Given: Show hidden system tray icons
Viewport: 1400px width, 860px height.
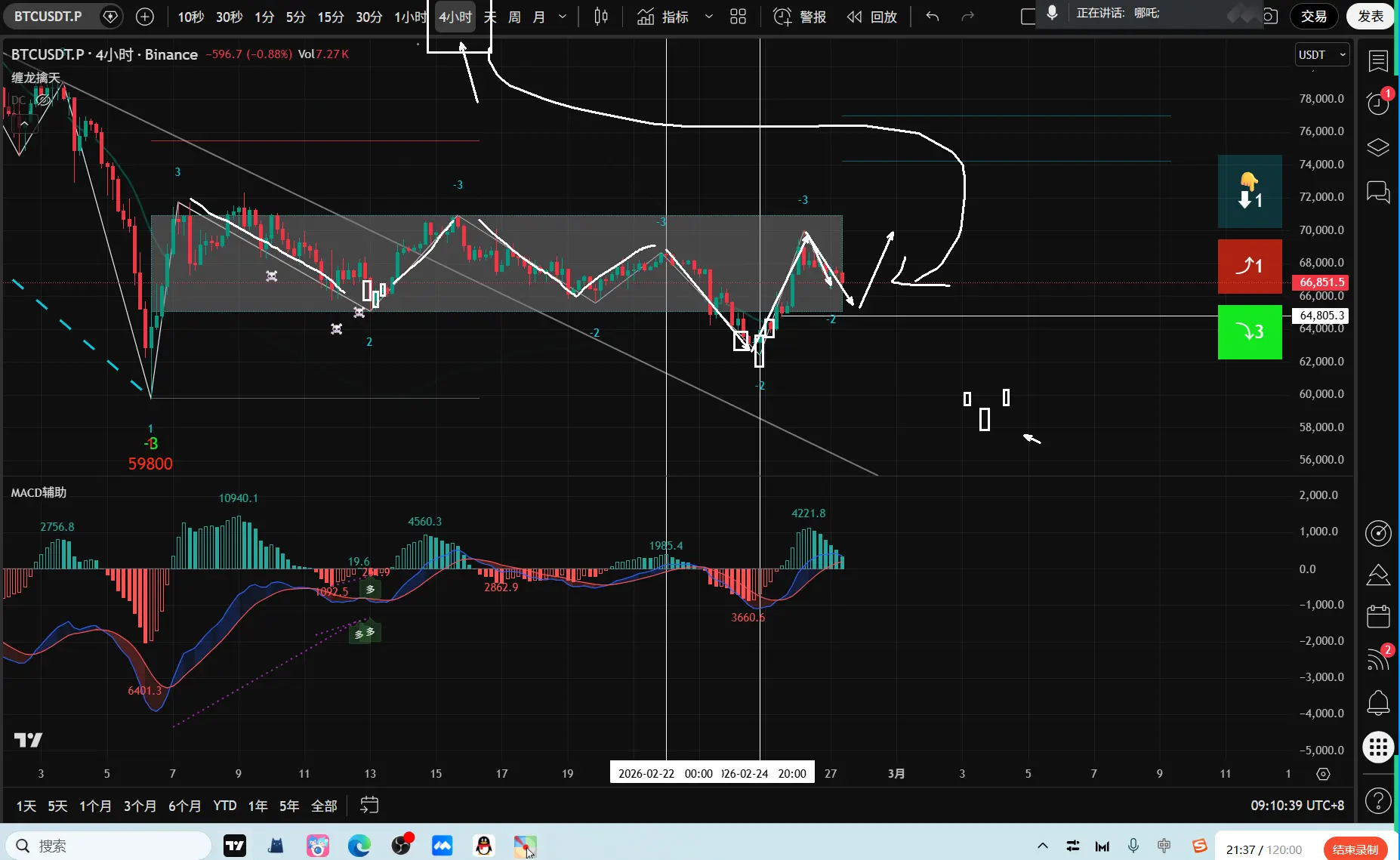Looking at the screenshot, I should [1043, 846].
